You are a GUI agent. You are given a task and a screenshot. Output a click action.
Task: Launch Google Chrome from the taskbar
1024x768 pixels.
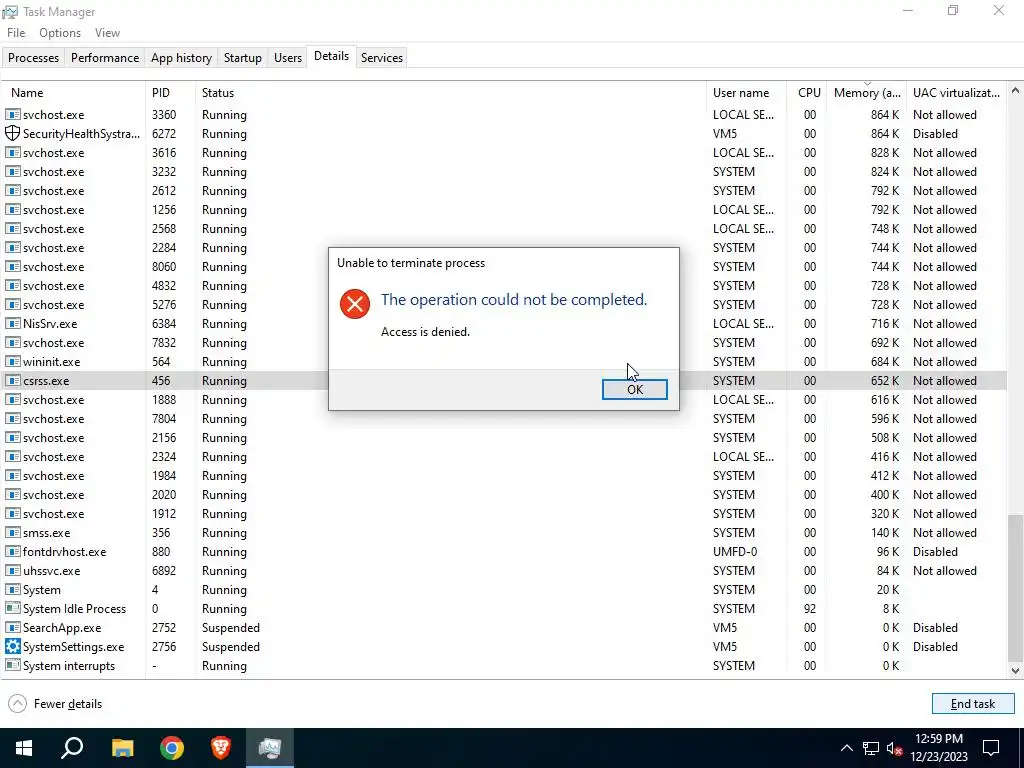coord(172,748)
